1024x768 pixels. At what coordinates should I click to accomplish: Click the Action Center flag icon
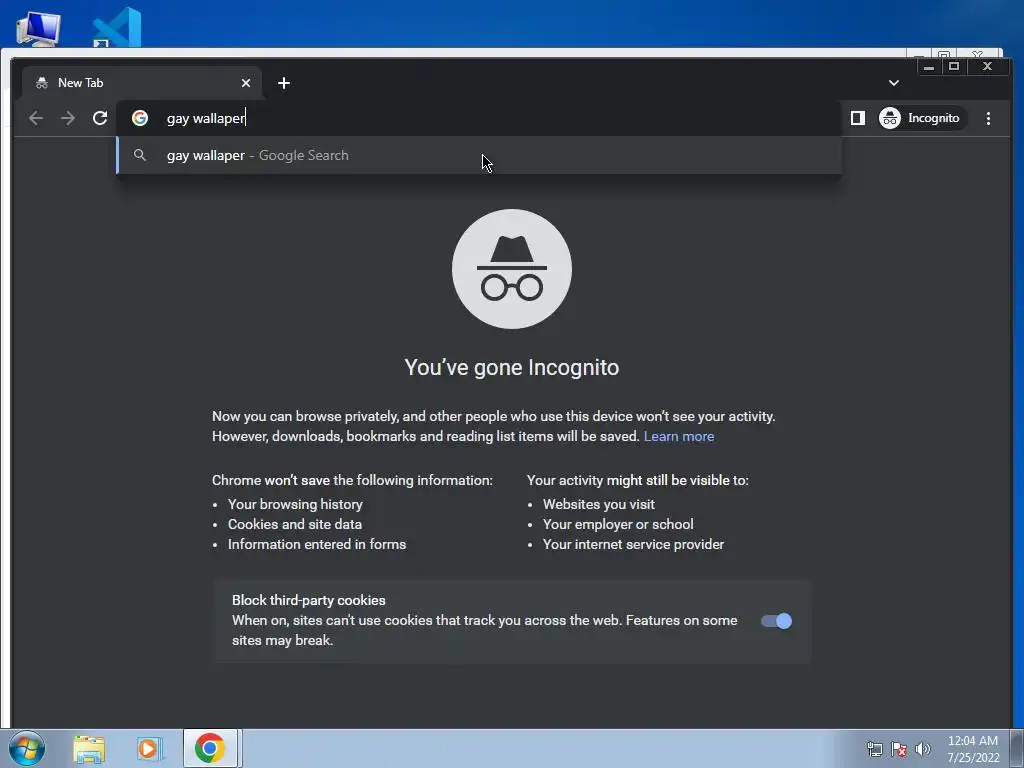click(x=899, y=749)
